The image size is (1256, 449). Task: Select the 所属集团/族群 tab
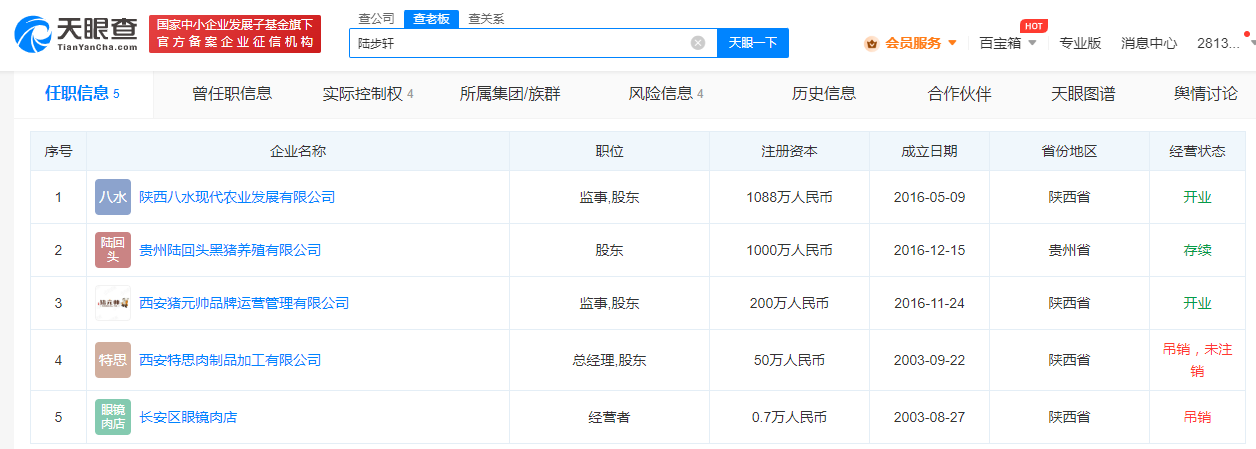click(510, 94)
